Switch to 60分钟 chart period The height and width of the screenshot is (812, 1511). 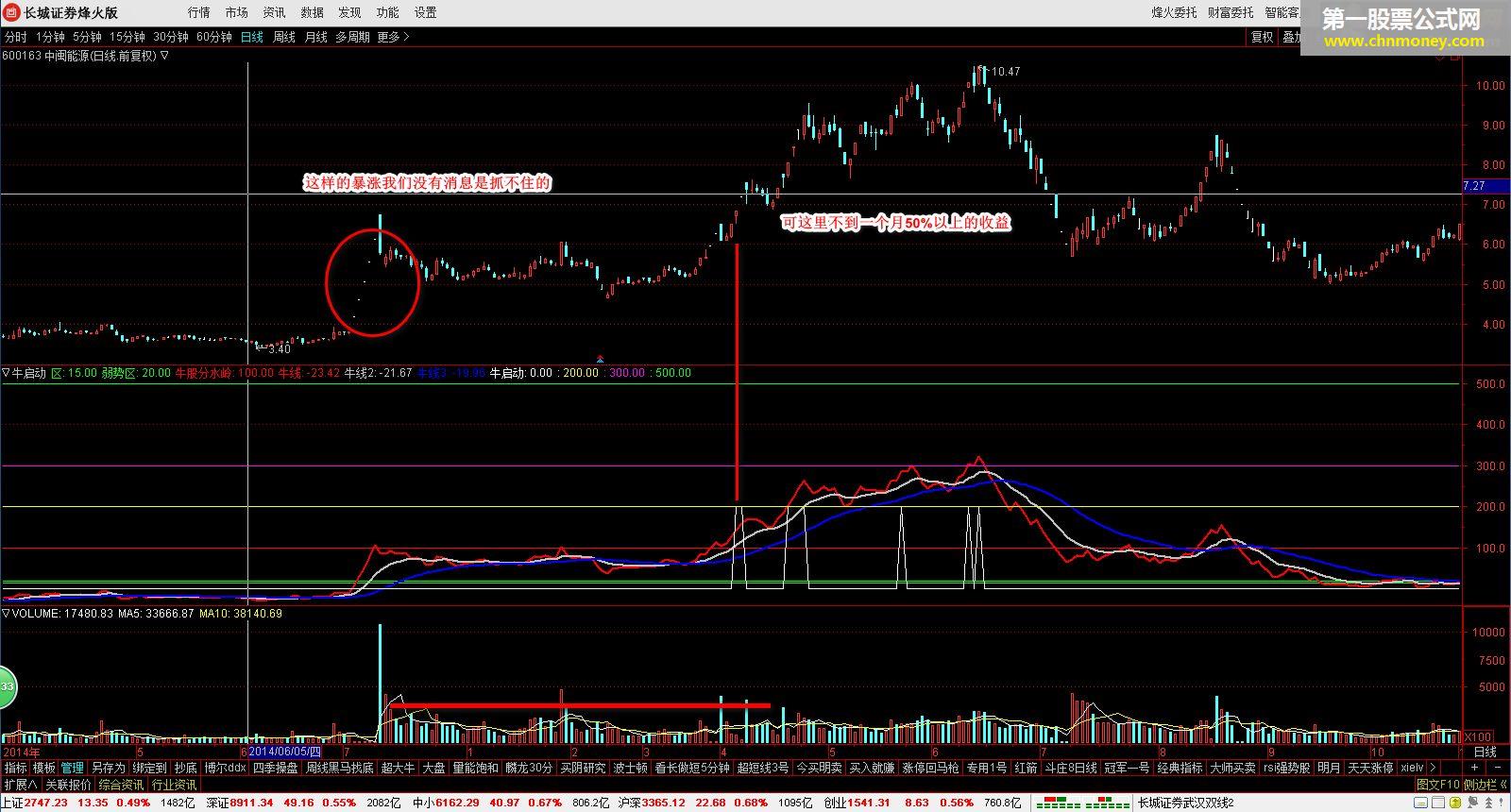point(213,37)
